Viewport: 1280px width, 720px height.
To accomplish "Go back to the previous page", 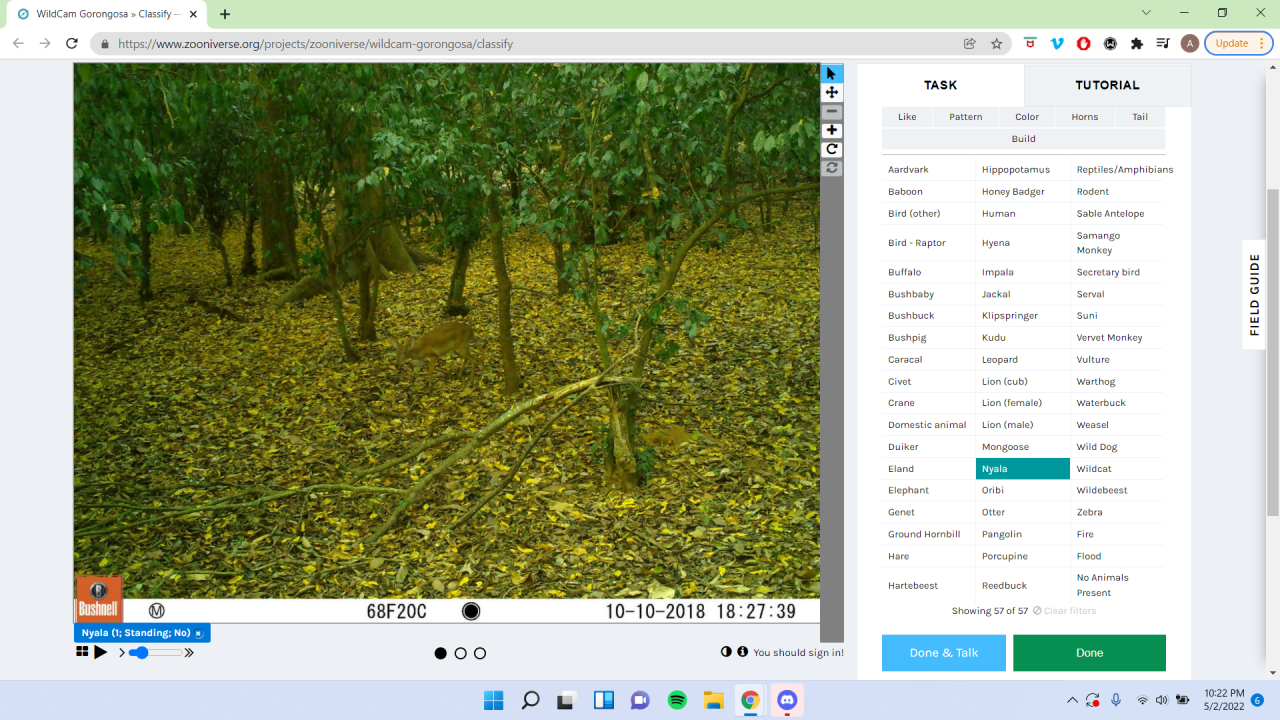I will [x=18, y=44].
